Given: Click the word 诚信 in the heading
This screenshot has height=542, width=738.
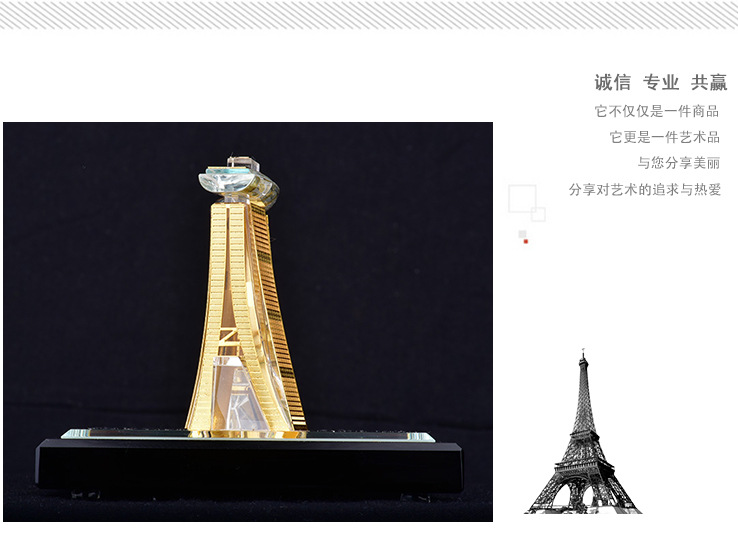Looking at the screenshot, I should point(612,82).
